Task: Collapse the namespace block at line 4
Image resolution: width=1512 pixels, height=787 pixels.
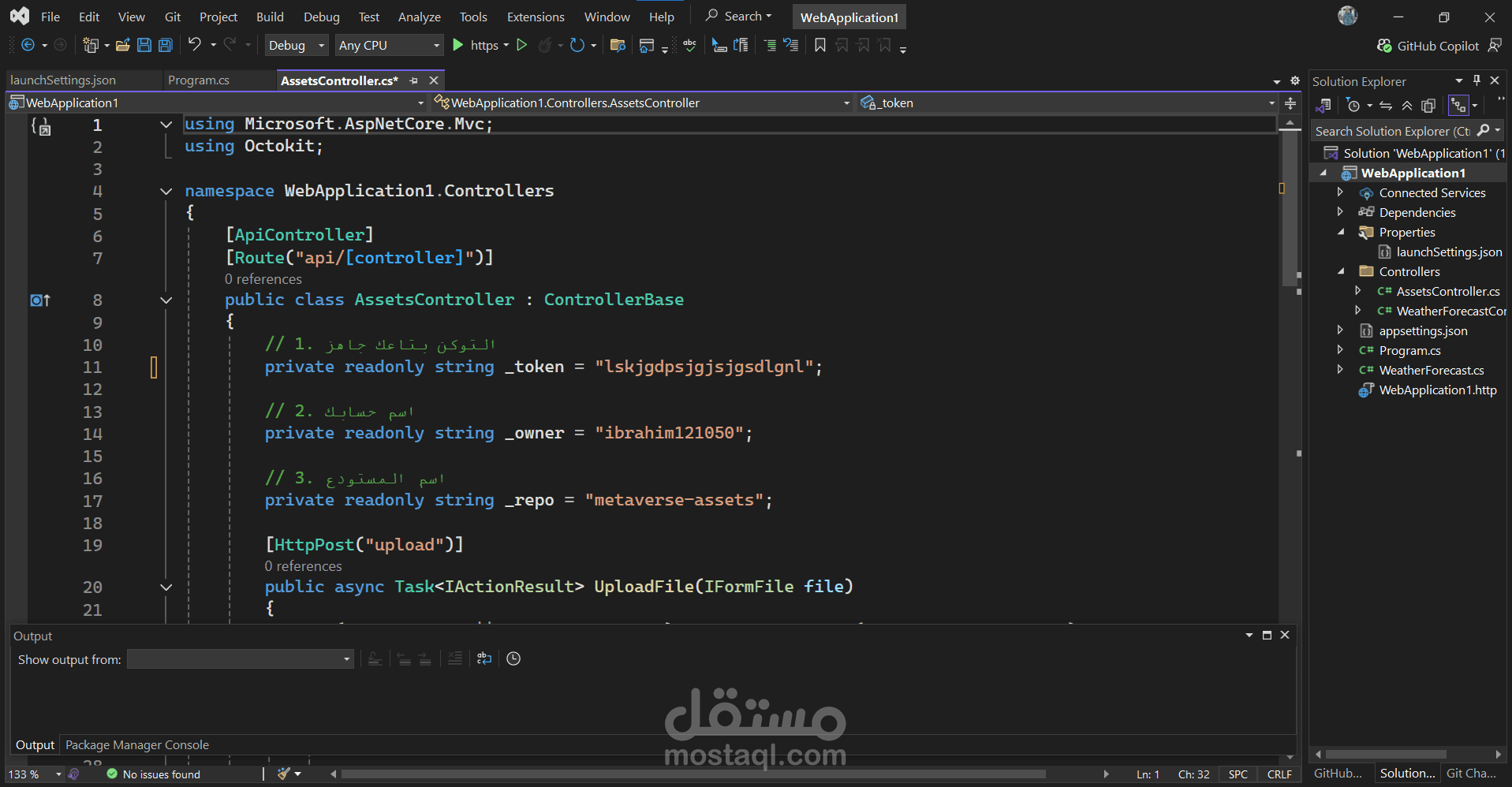Action: (166, 191)
